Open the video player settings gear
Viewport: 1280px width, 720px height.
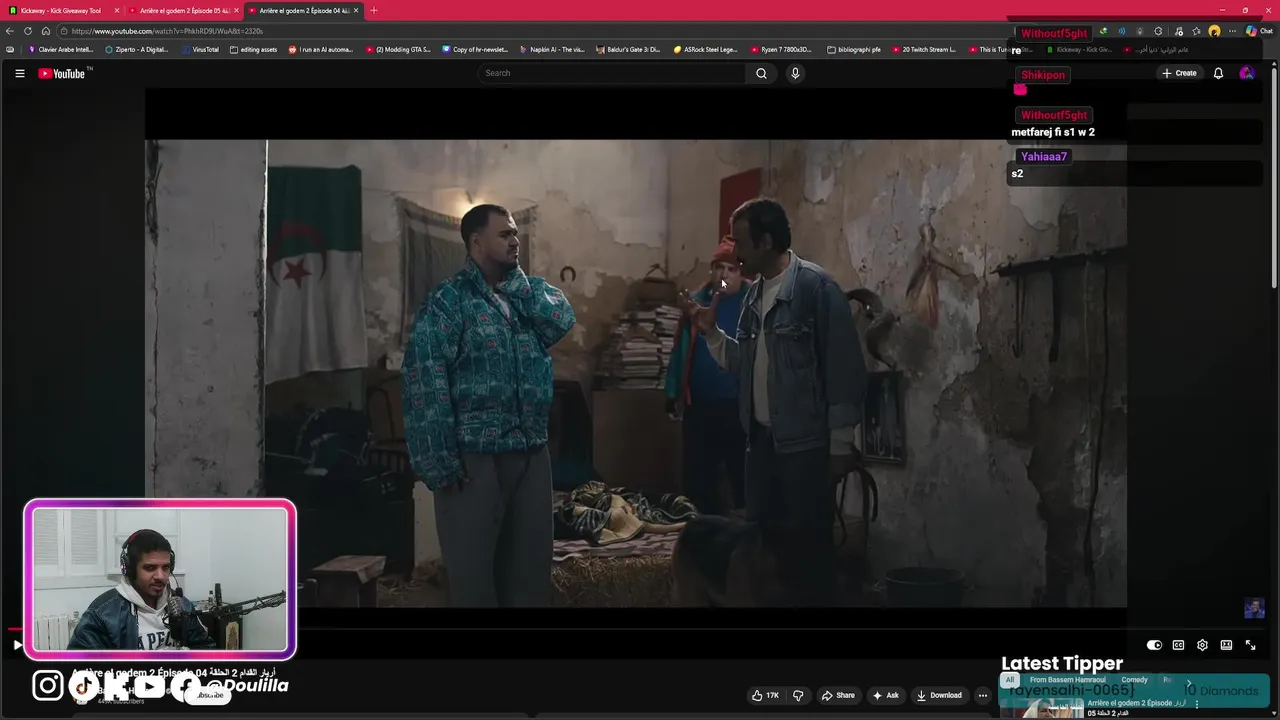(x=1202, y=645)
